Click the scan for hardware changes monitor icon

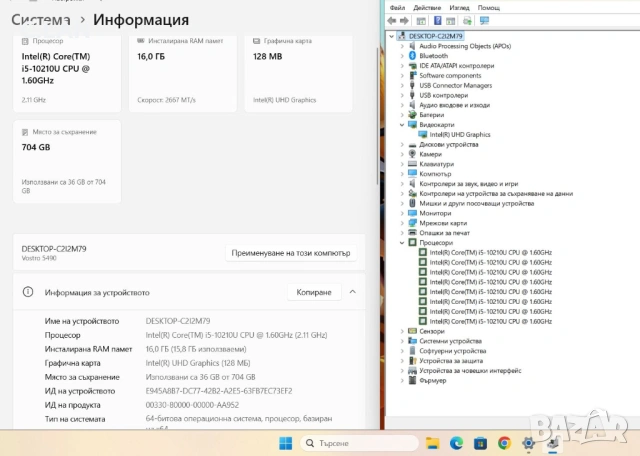484,20
